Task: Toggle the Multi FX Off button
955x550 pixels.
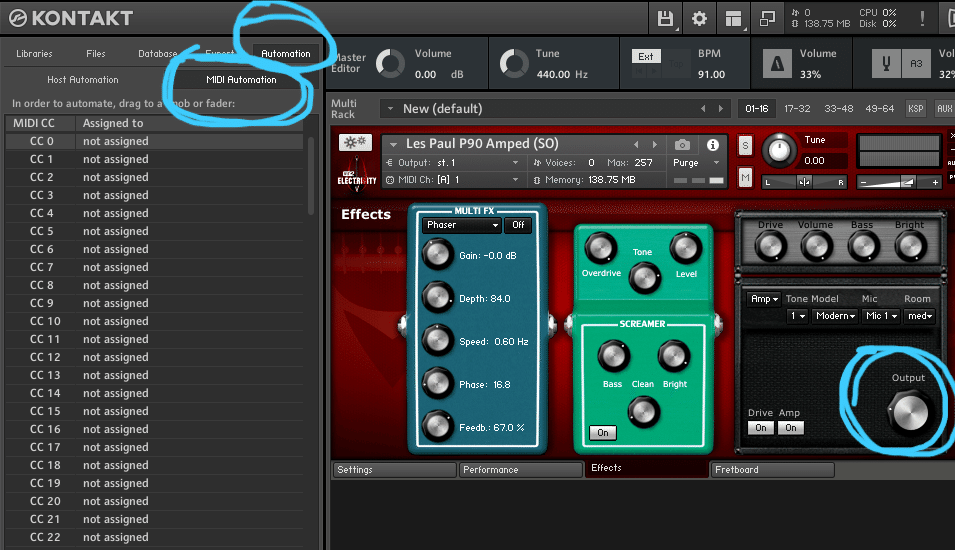Action: [518, 225]
